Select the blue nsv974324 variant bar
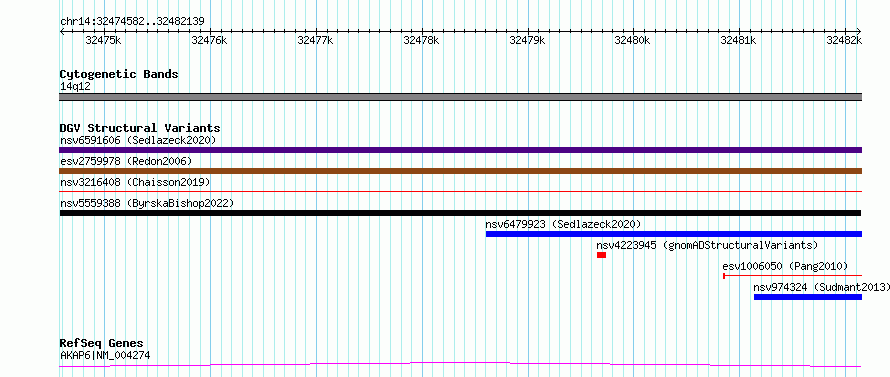 click(808, 297)
